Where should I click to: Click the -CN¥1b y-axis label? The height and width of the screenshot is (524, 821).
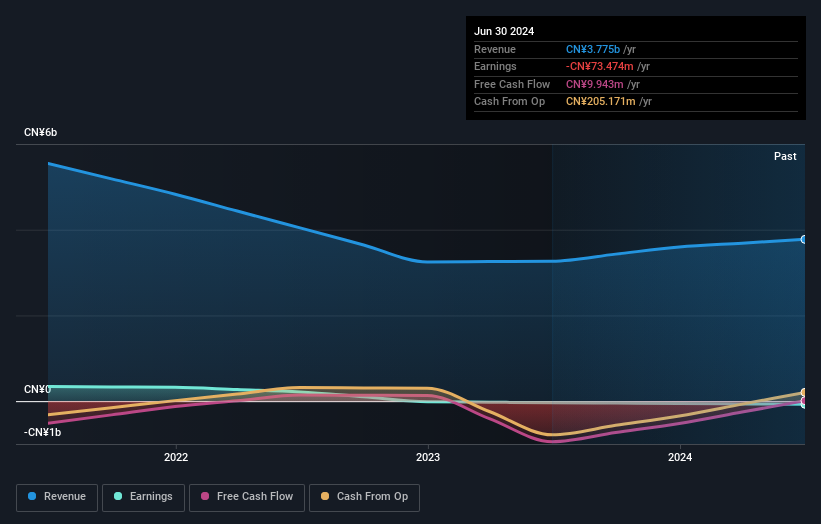pyautogui.click(x=42, y=432)
